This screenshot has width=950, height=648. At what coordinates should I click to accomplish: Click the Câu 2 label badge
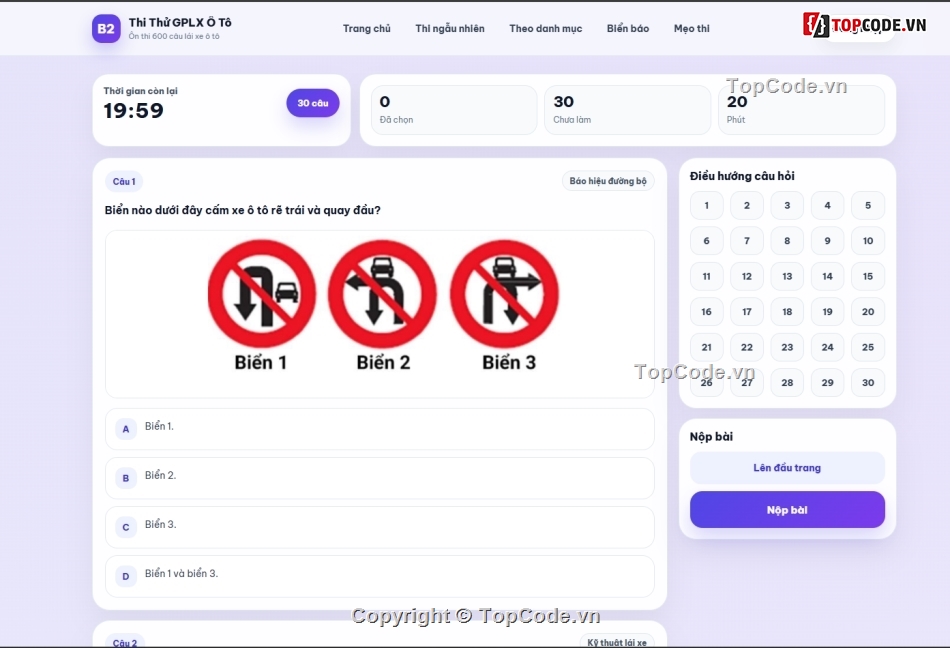click(x=125, y=643)
